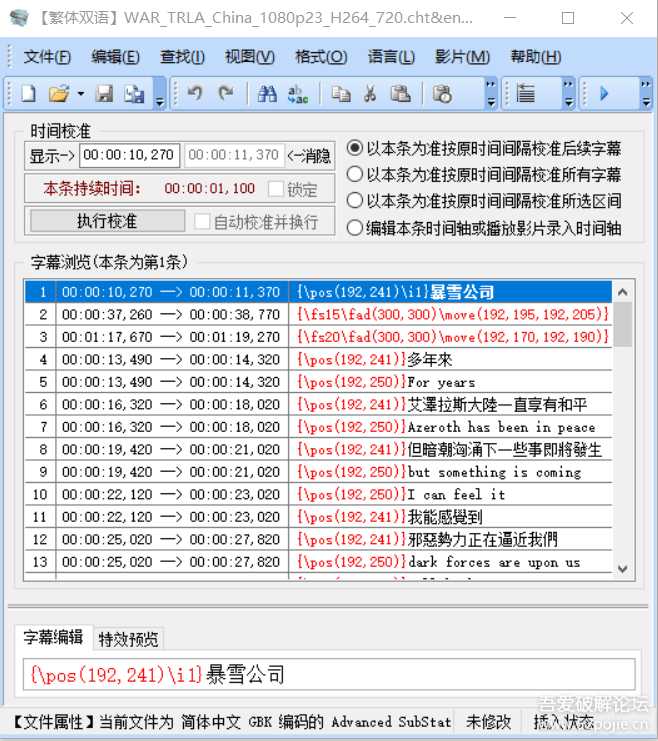Viewport: 658px width, 741px height.
Task: Click the Cut scissors icon
Action: click(x=370, y=94)
